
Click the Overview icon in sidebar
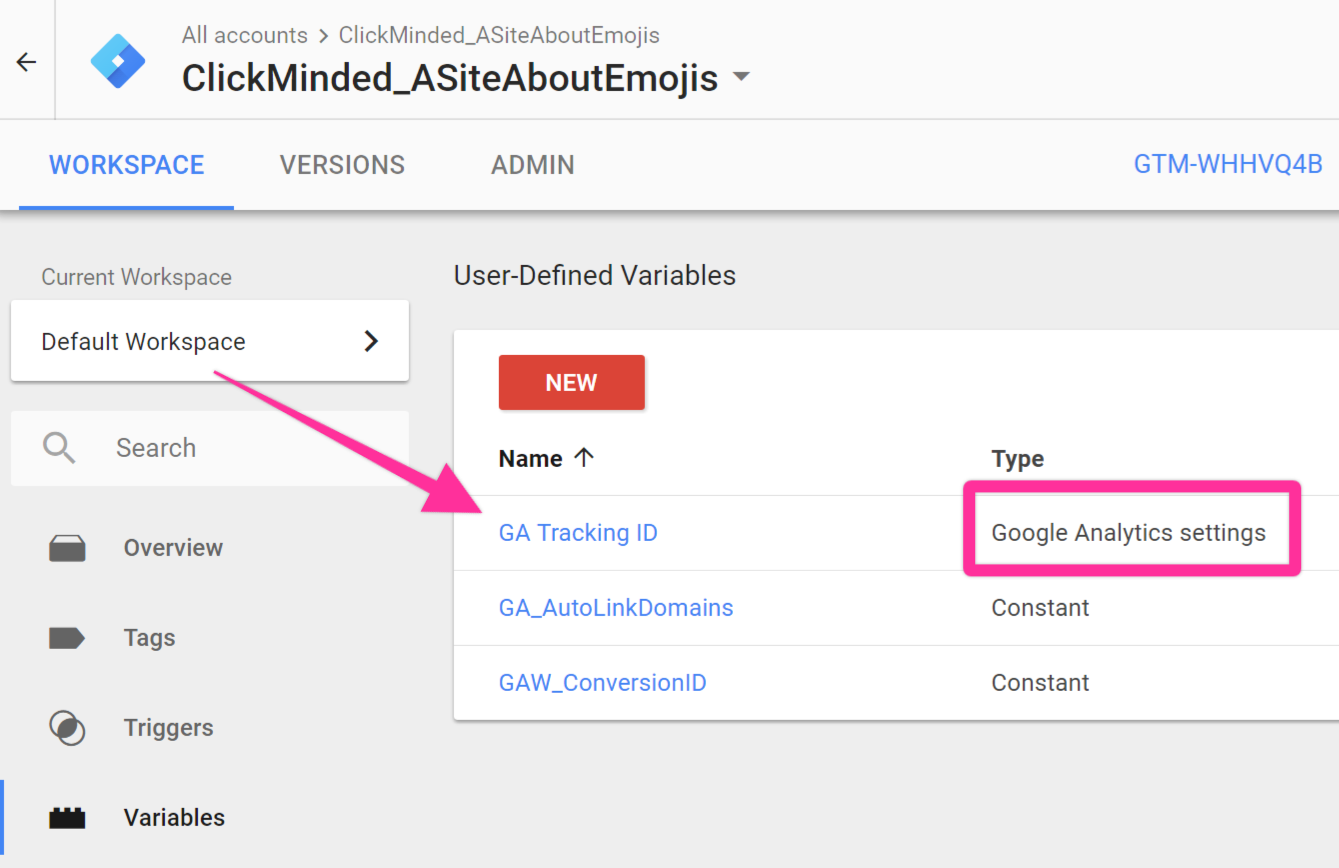point(68,548)
